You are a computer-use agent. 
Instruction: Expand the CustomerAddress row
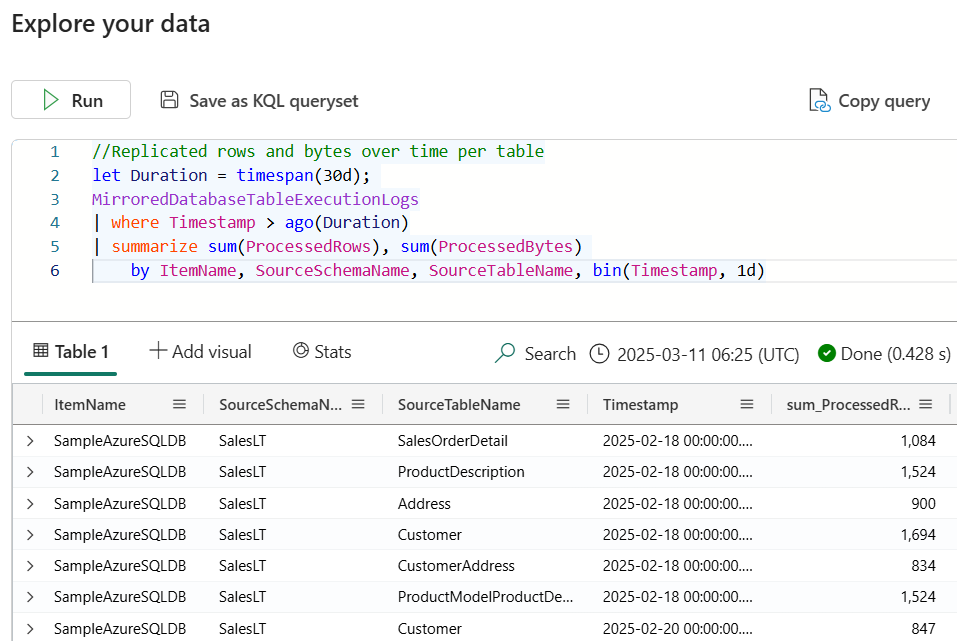pyautogui.click(x=30, y=566)
